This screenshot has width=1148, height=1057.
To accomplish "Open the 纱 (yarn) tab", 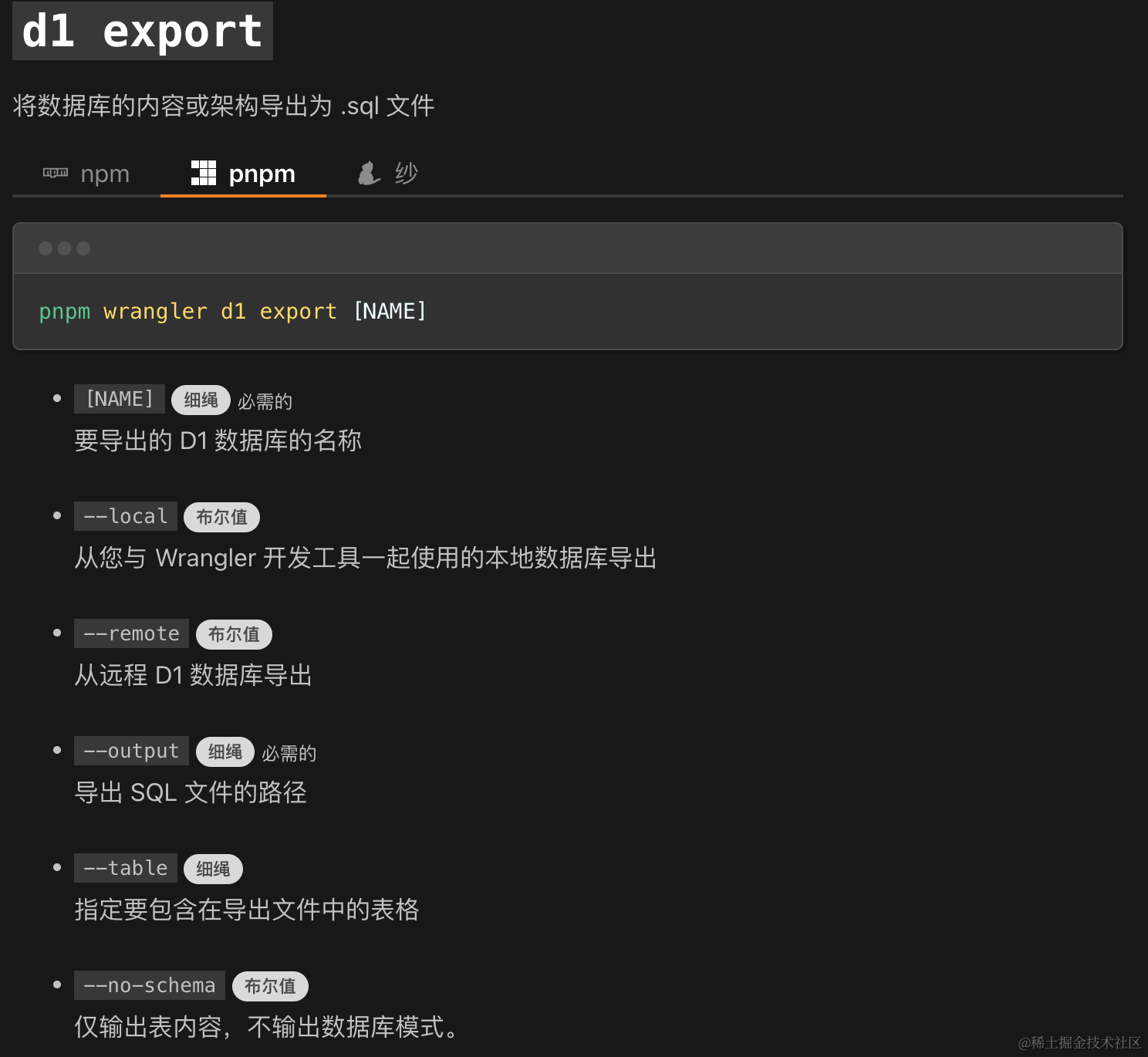I will (406, 173).
